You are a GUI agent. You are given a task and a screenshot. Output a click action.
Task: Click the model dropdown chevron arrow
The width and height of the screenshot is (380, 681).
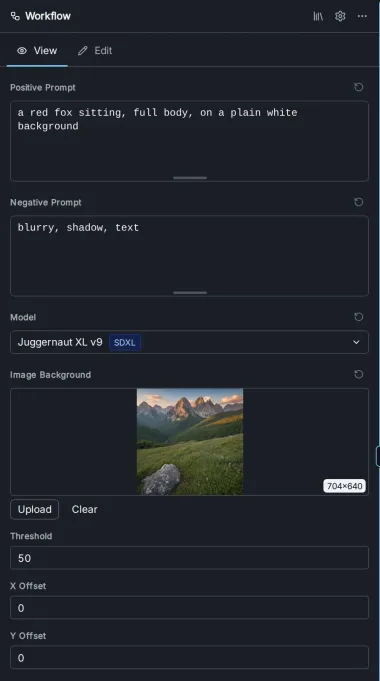click(356, 342)
